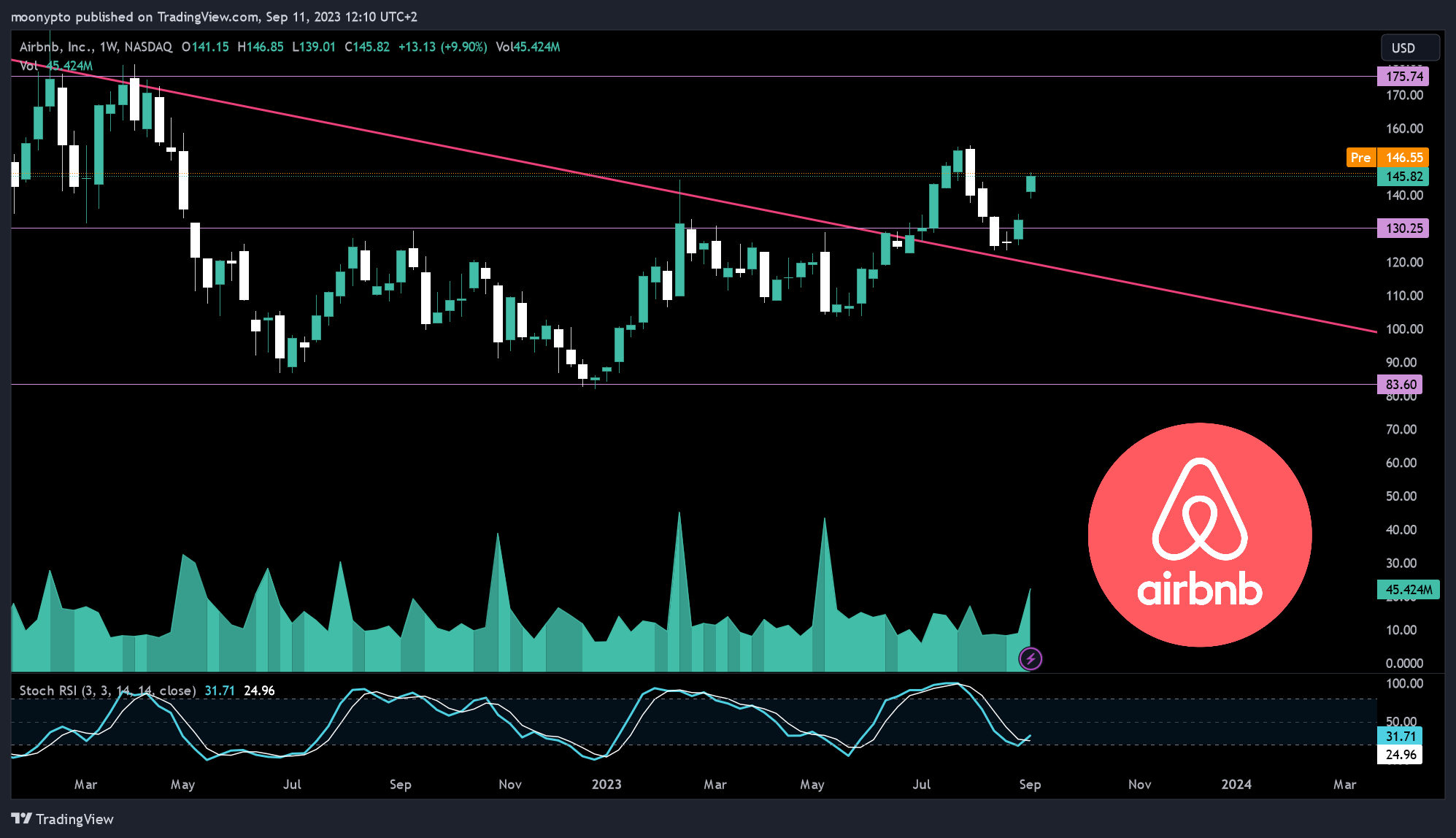Click the 2024 time axis label
The height and width of the screenshot is (838, 1456).
[1236, 784]
